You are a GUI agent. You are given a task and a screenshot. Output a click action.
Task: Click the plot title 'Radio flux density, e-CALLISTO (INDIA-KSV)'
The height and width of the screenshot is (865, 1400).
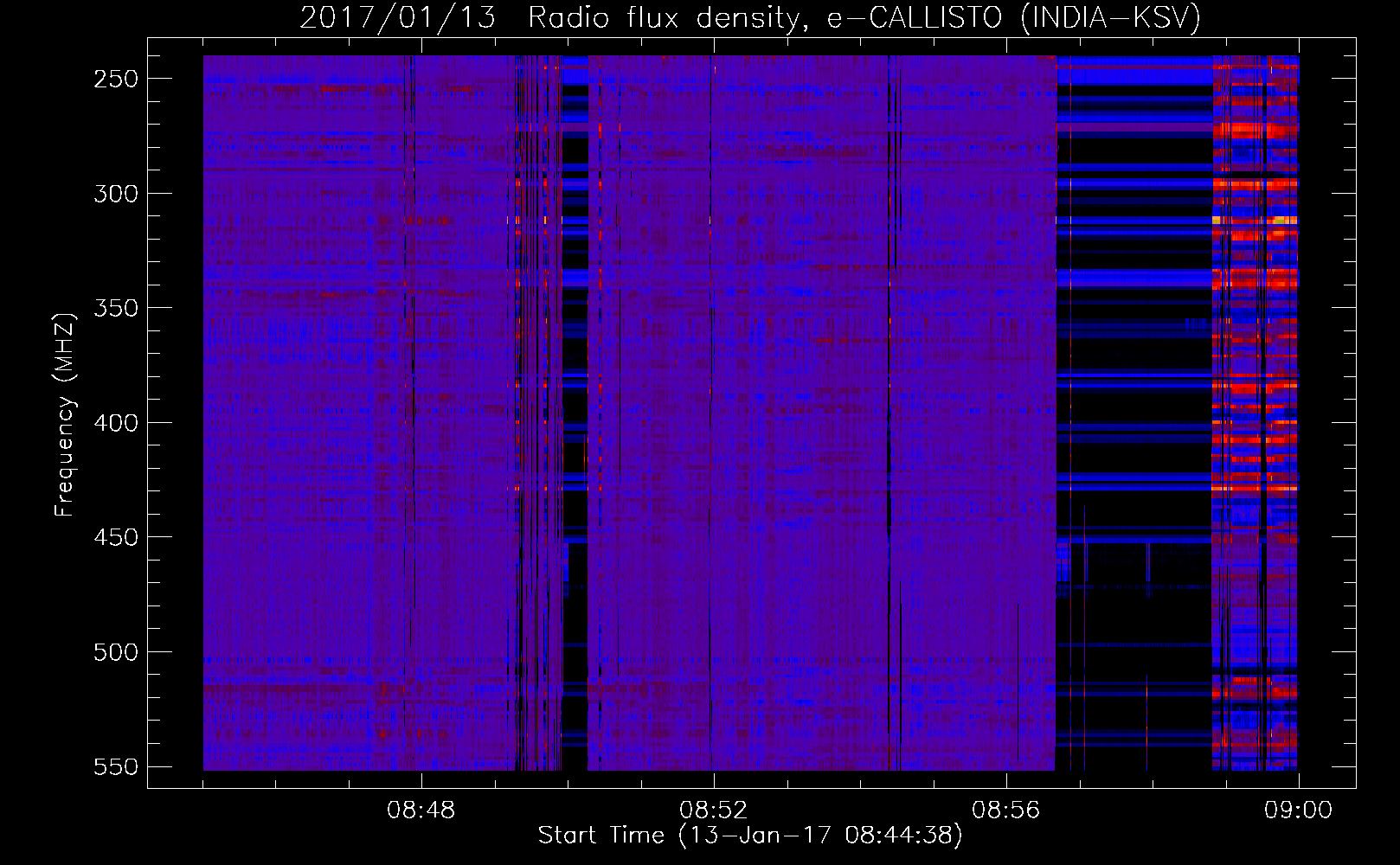point(864,18)
